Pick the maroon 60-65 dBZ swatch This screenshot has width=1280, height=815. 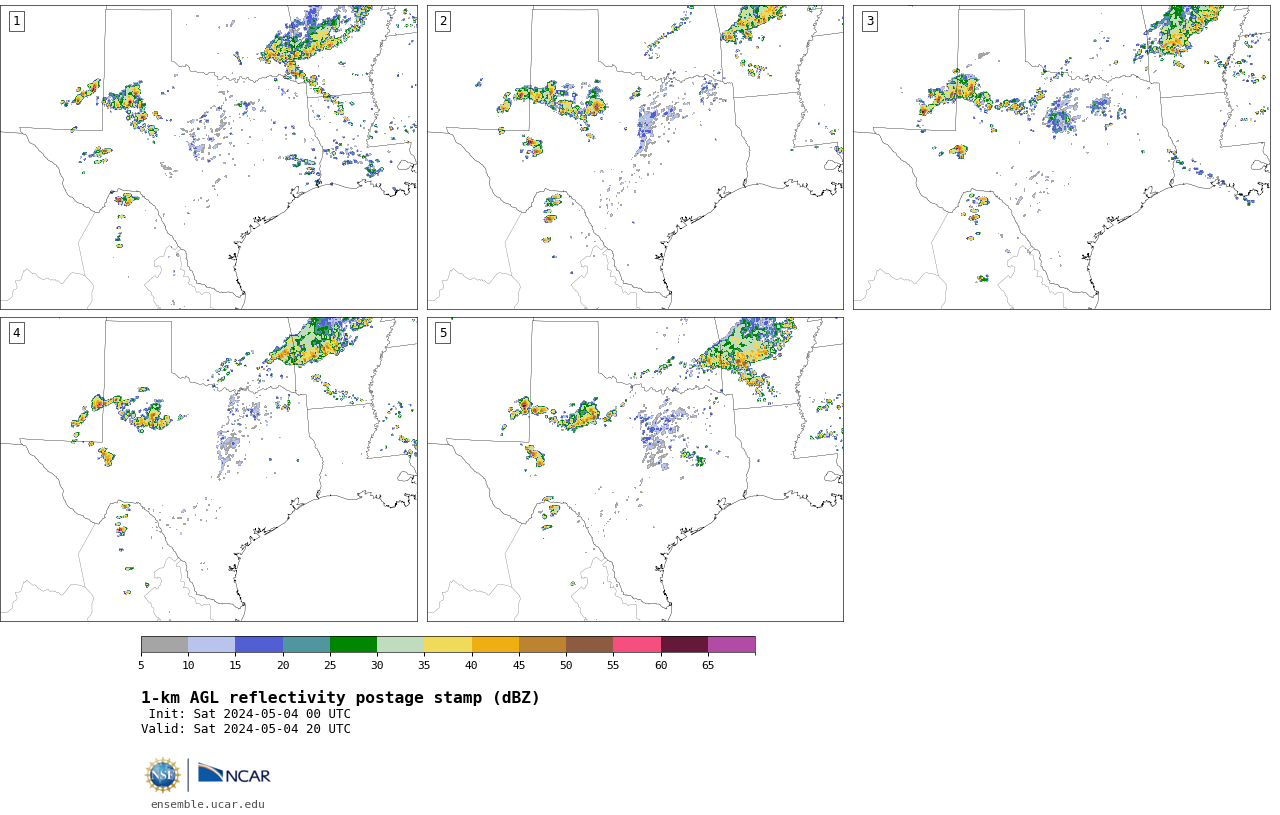[684, 645]
